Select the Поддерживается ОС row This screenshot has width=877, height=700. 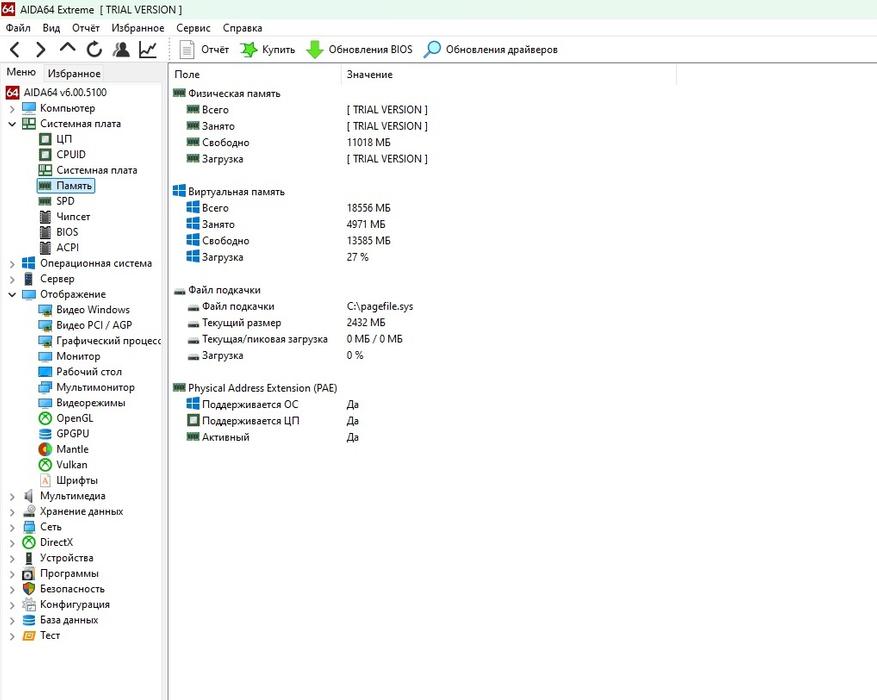tap(272, 404)
